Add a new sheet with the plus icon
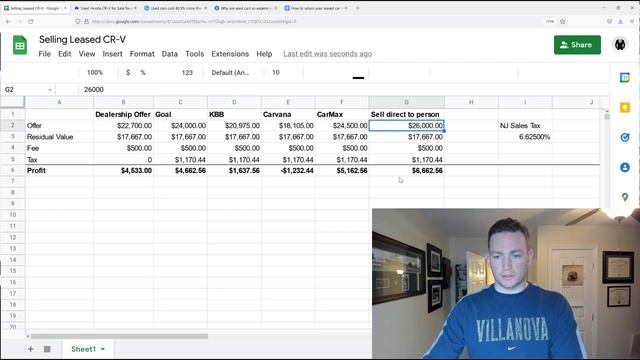 [31, 349]
